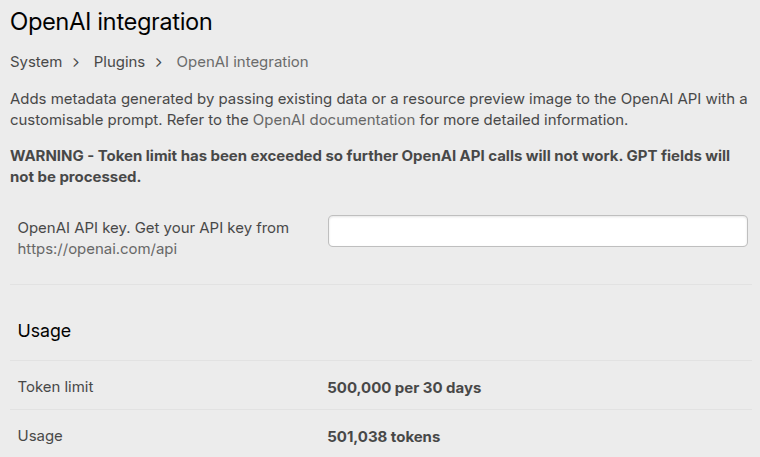Image resolution: width=760 pixels, height=457 pixels.
Task: Select the 501,038 tokens usage value
Action: pyautogui.click(x=383, y=437)
